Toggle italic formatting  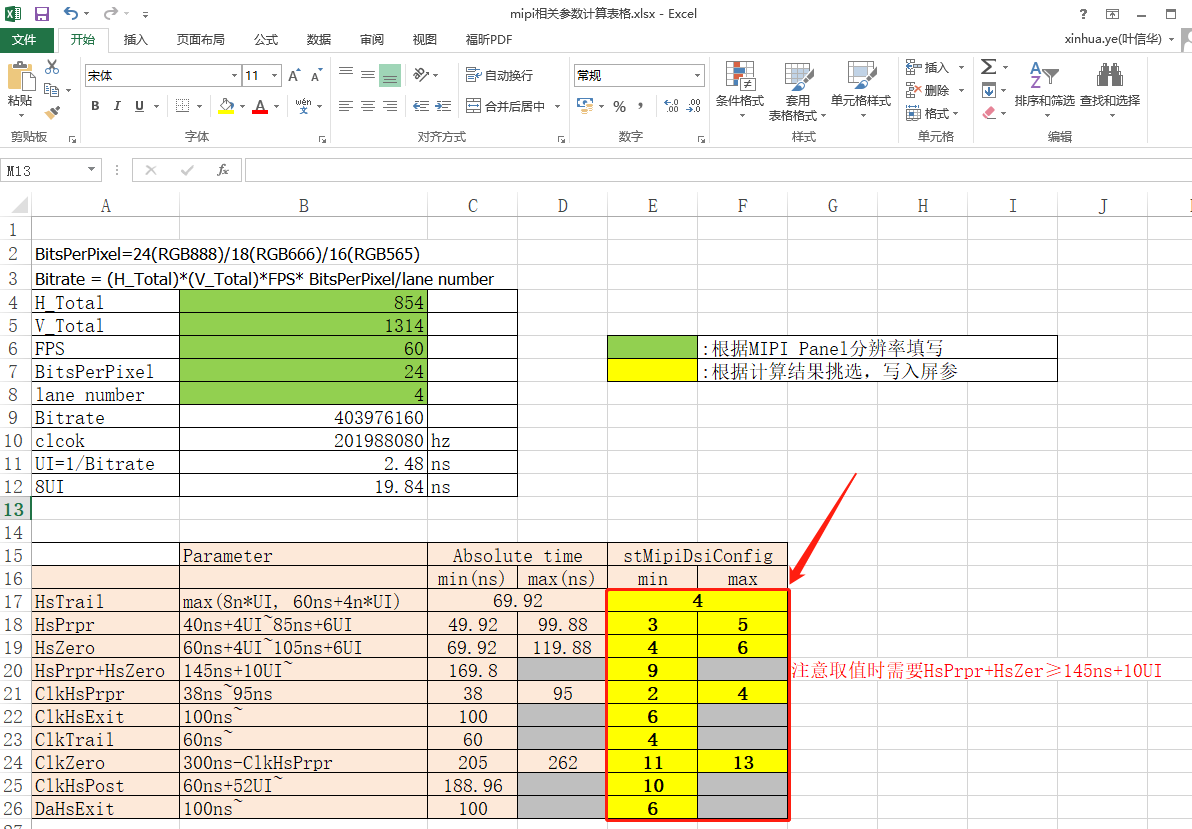pyautogui.click(x=118, y=107)
